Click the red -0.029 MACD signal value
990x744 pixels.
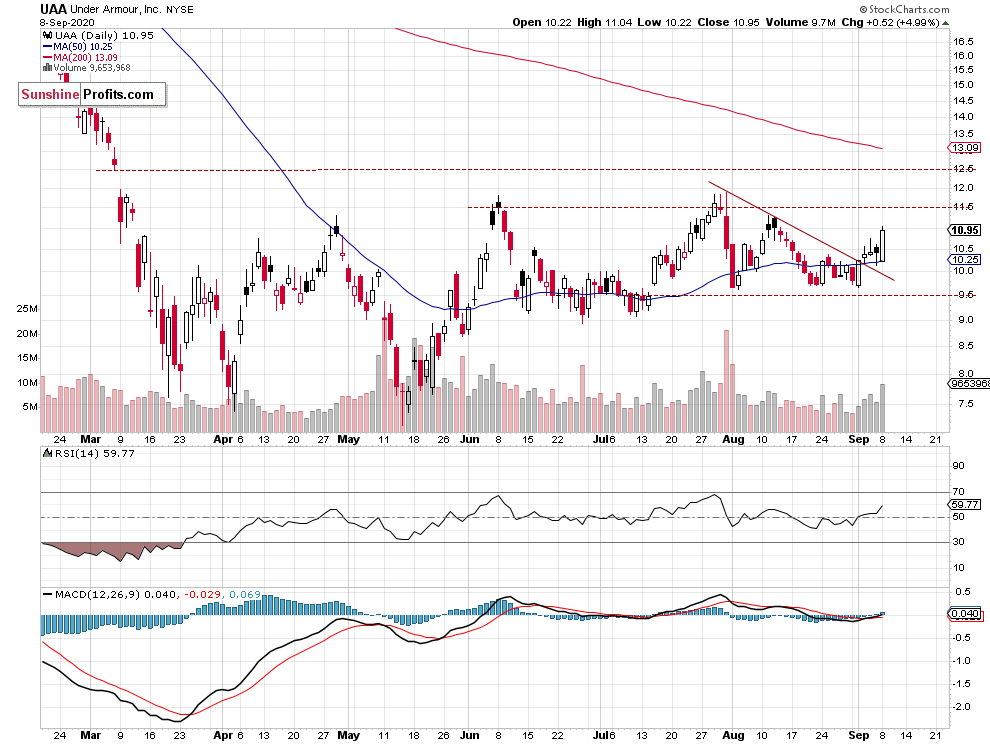point(203,594)
